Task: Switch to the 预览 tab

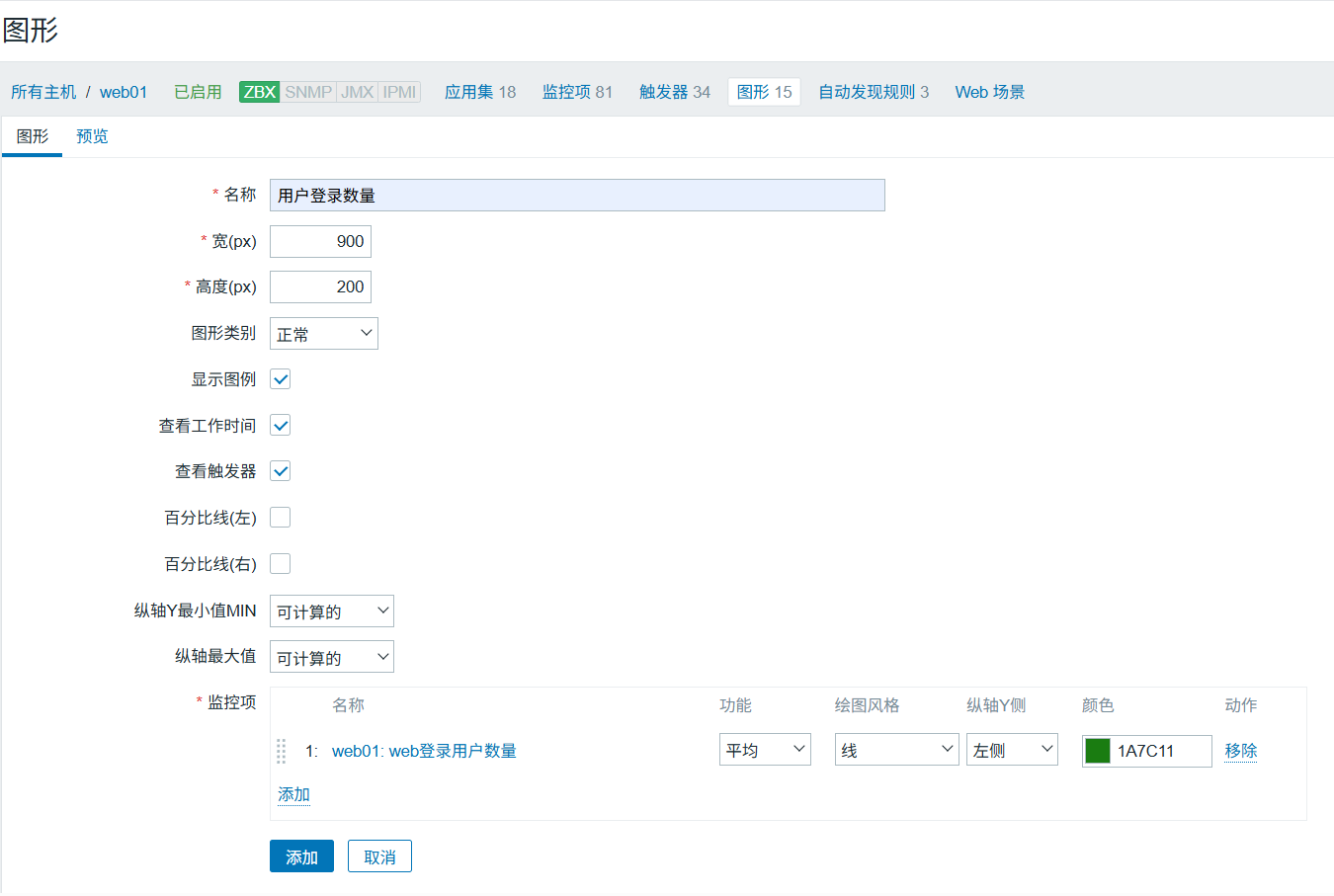Action: (x=92, y=136)
